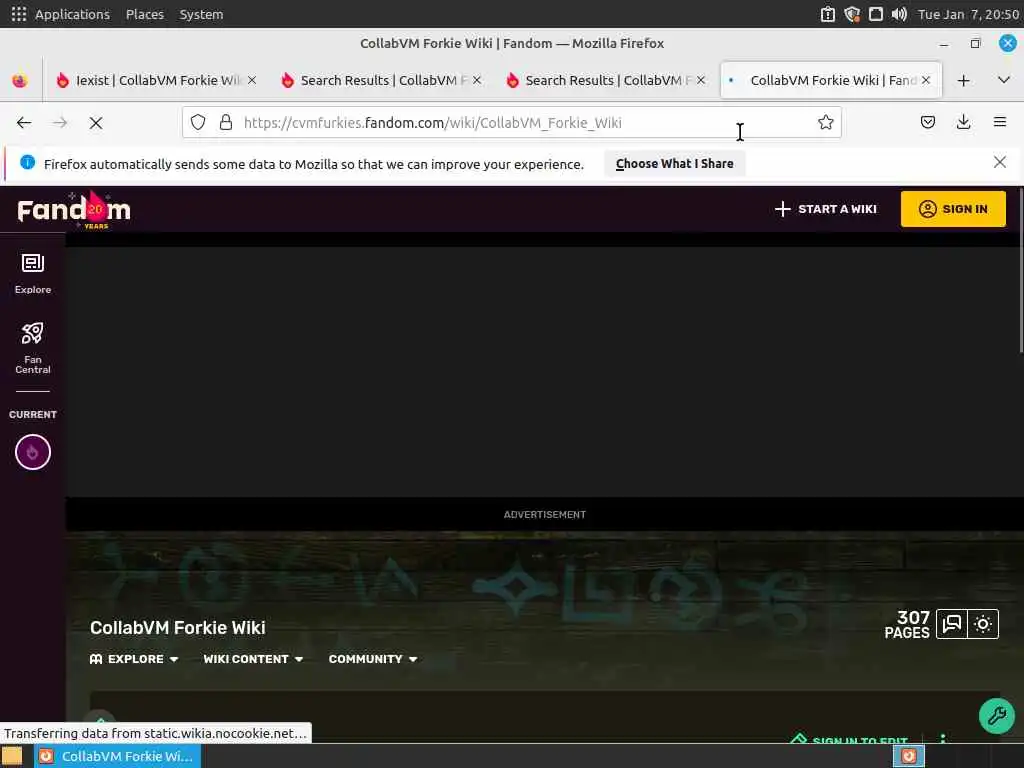
Task: Open the tracking protection shield
Action: tap(198, 122)
